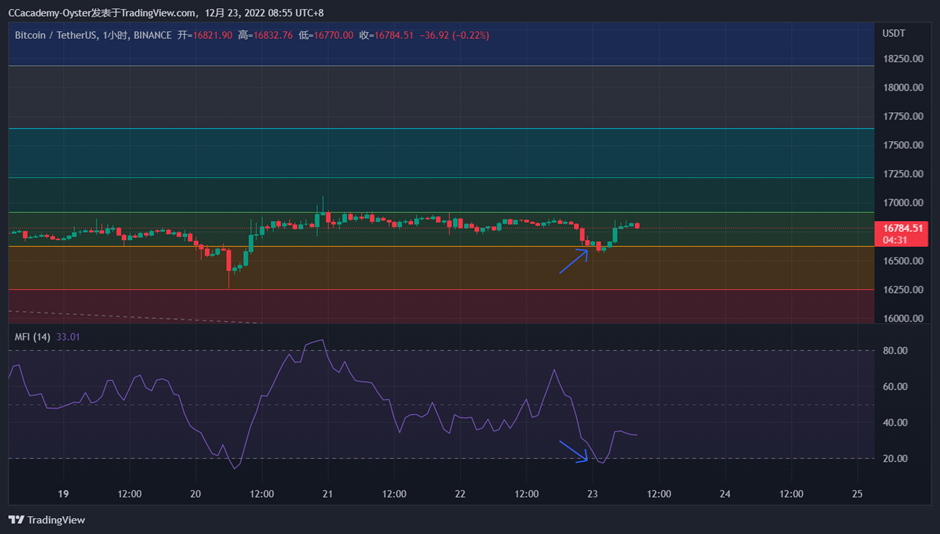Viewport: 940px width, 534px height.
Task: Click the 18250.00 price axis label
Action: tap(903, 59)
